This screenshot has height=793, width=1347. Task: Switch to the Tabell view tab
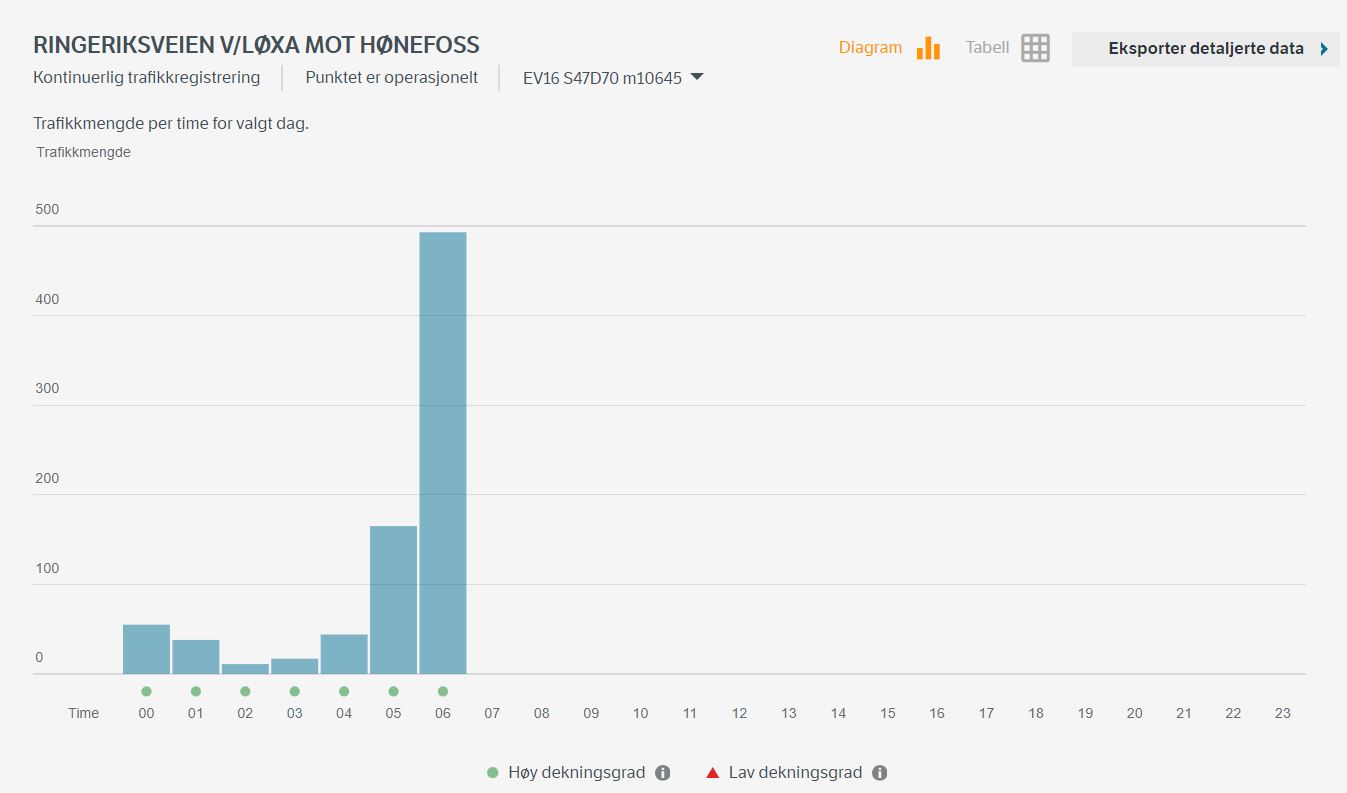click(x=987, y=48)
